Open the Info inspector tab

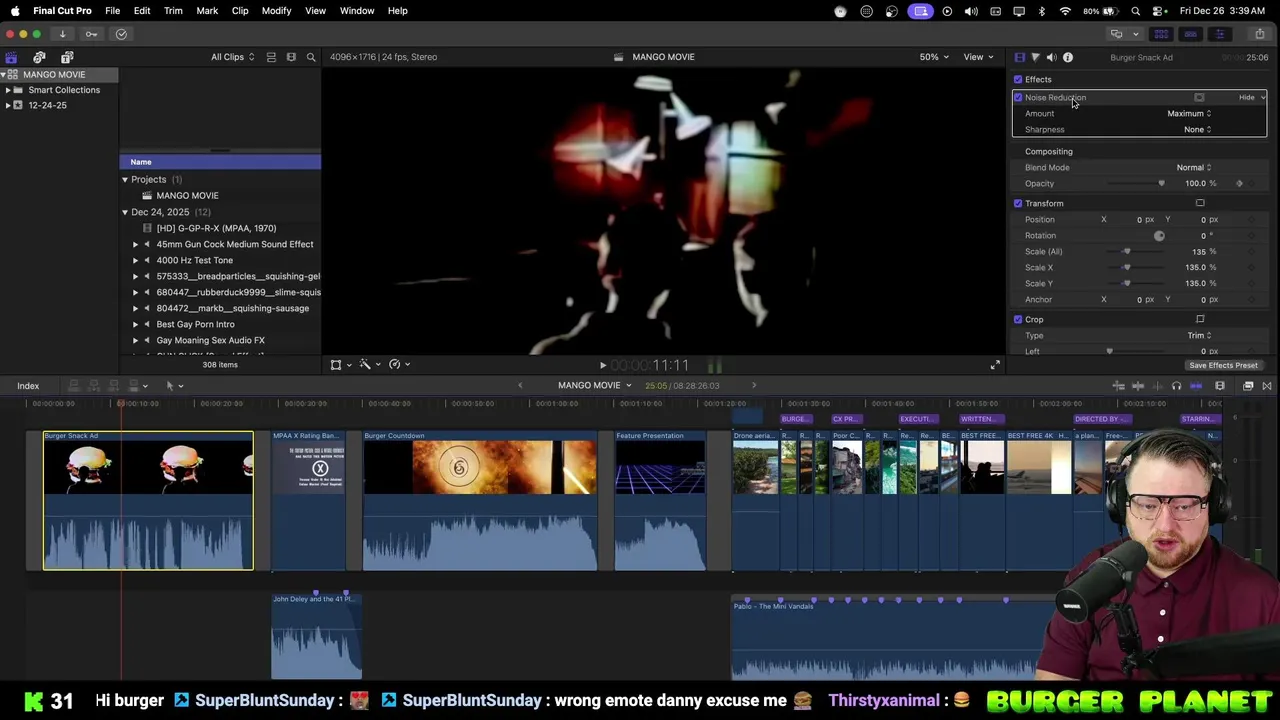1068,57
